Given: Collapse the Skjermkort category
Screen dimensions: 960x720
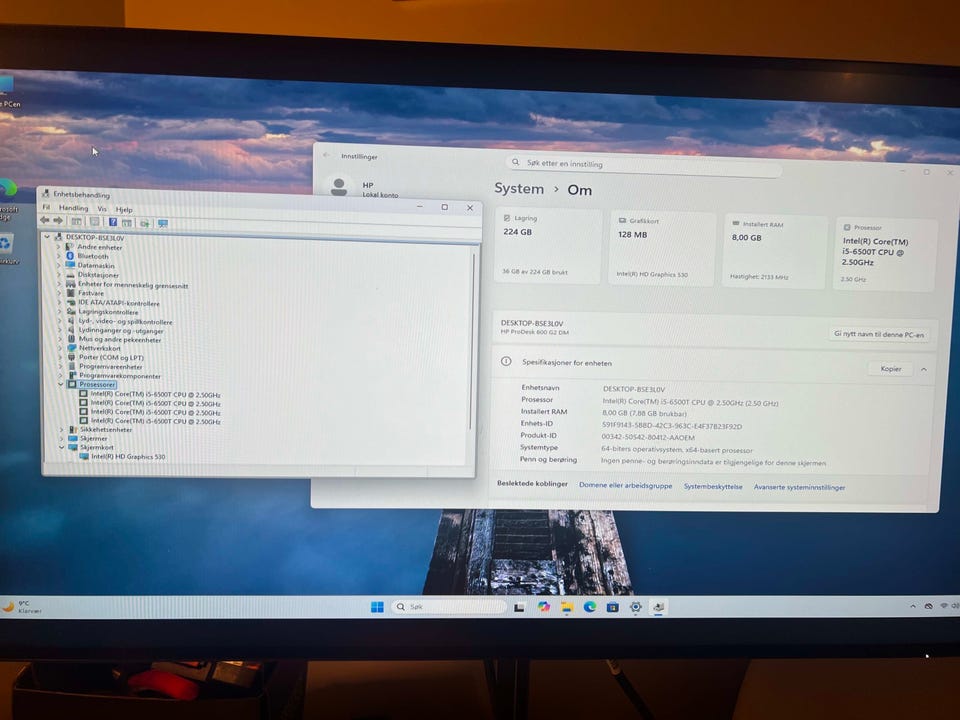Looking at the screenshot, I should [x=61, y=447].
